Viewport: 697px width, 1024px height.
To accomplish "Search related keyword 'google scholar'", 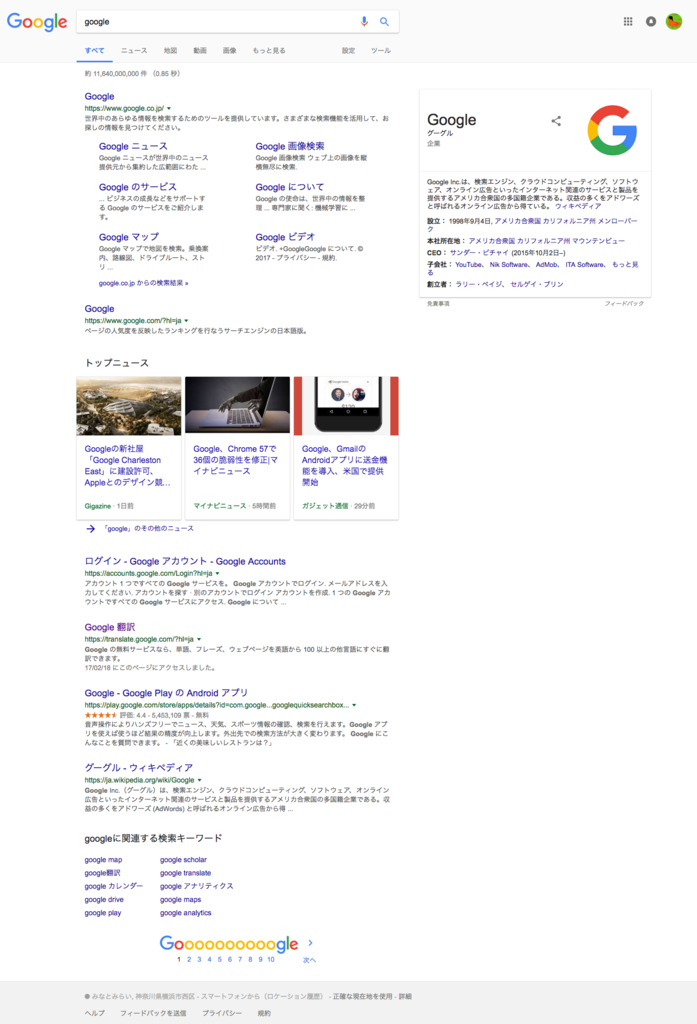I will 183,860.
